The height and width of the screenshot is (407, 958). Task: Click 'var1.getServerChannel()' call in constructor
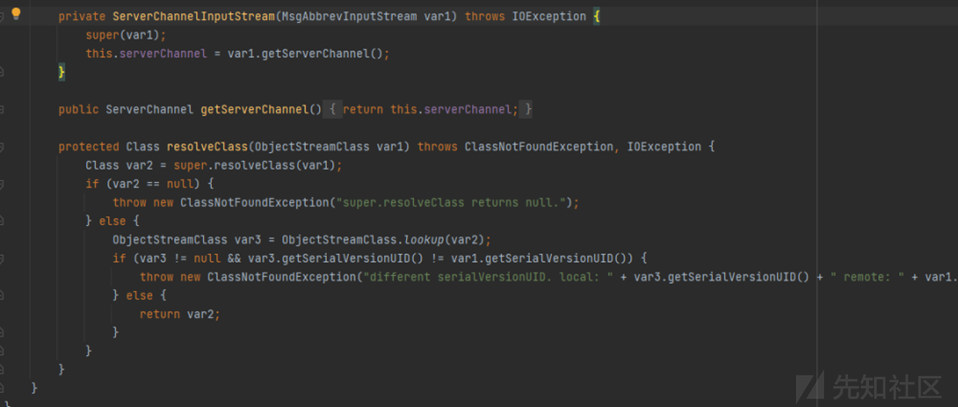click(x=305, y=54)
